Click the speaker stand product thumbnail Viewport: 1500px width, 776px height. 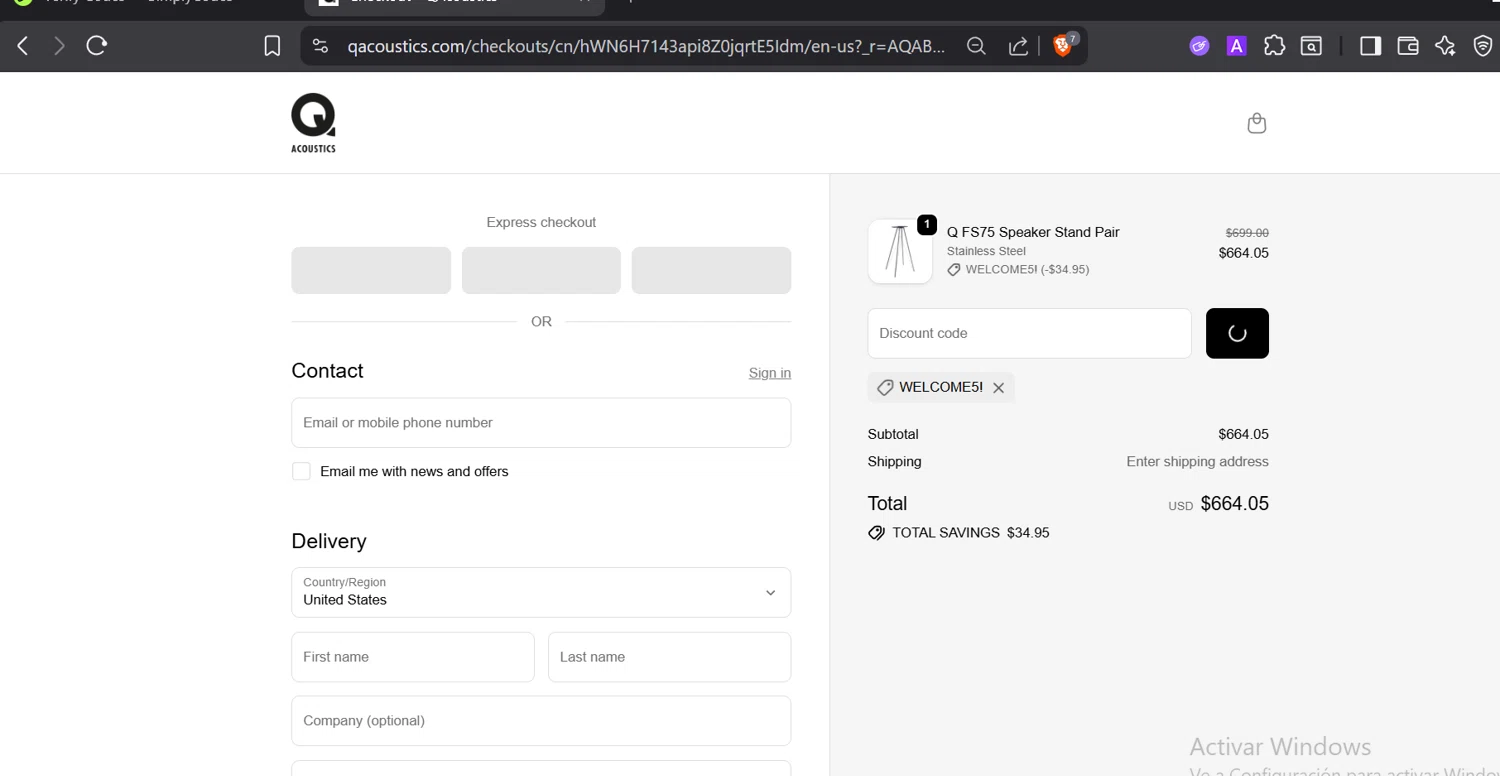point(900,252)
